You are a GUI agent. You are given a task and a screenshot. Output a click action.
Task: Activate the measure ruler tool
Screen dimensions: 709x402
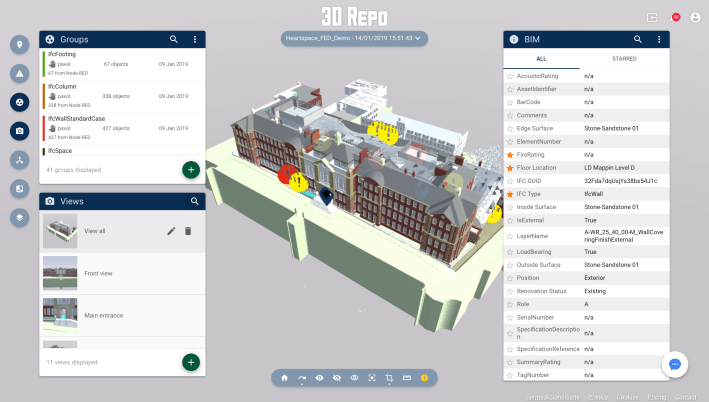click(407, 378)
